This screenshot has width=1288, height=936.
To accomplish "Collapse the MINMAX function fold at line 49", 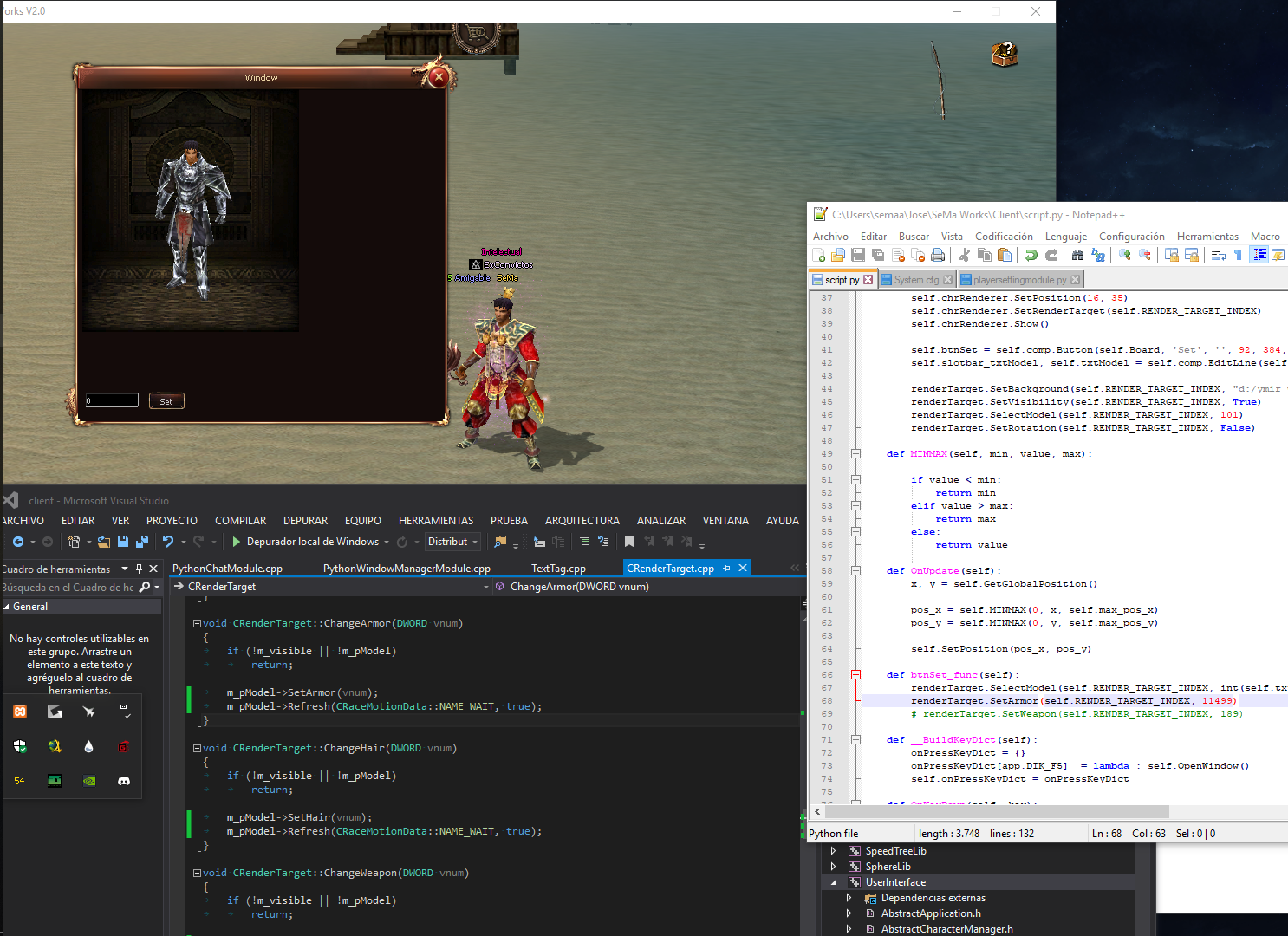I will 856,453.
